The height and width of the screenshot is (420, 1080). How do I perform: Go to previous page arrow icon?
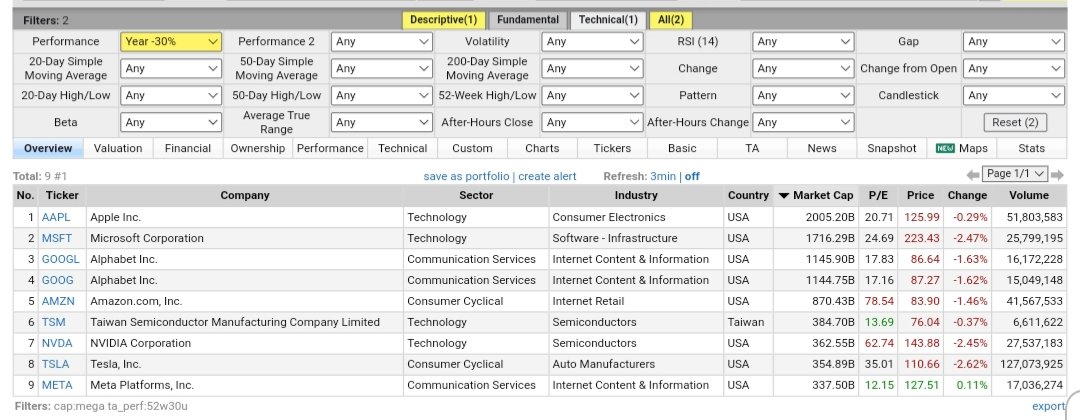pyautogui.click(x=973, y=175)
